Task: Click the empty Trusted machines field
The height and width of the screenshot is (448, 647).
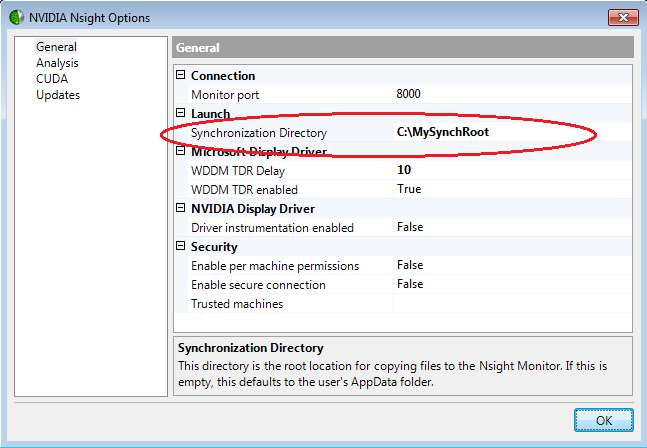Action: (x=510, y=303)
